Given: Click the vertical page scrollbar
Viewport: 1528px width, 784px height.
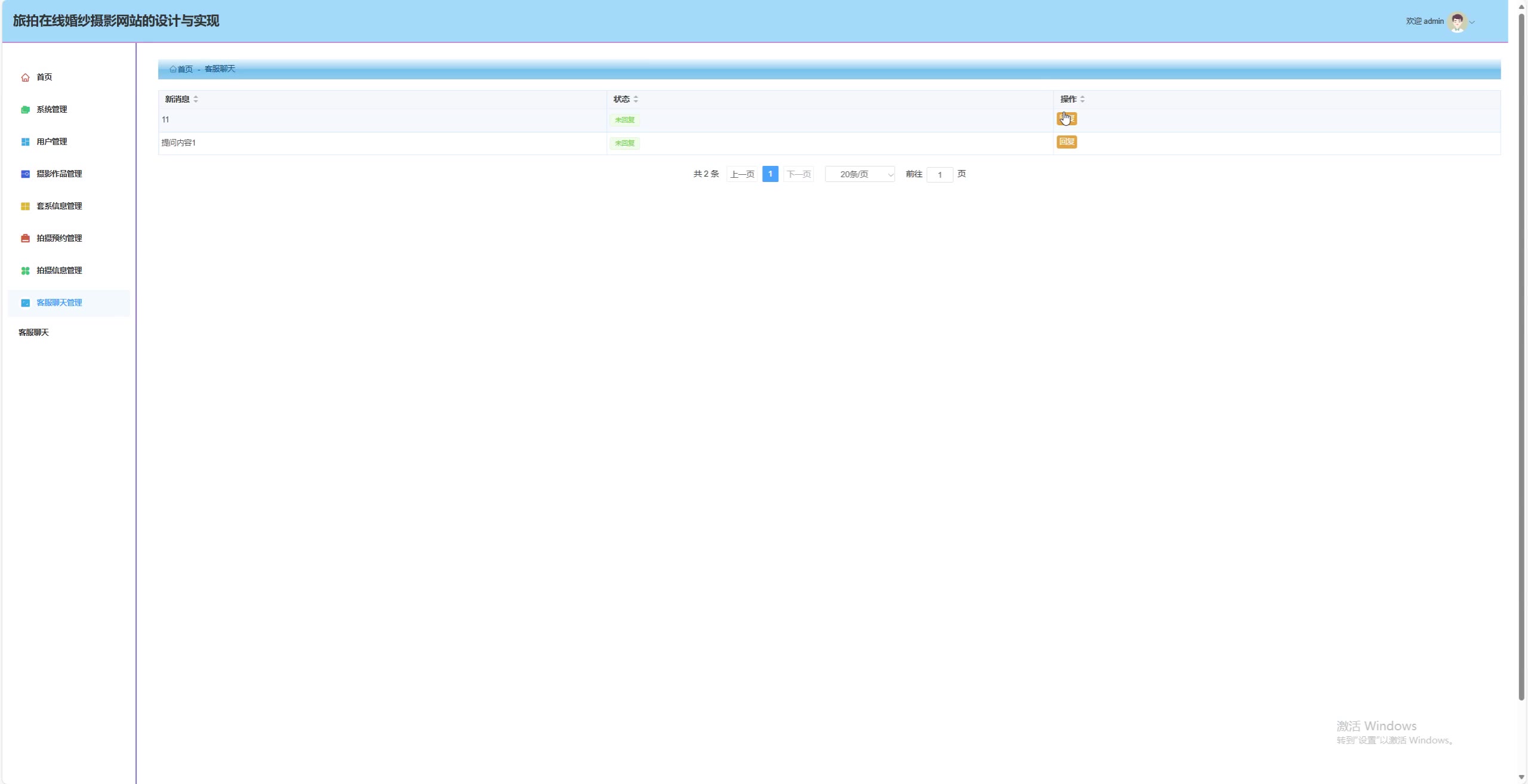Looking at the screenshot, I should pyautogui.click(x=1521, y=358).
